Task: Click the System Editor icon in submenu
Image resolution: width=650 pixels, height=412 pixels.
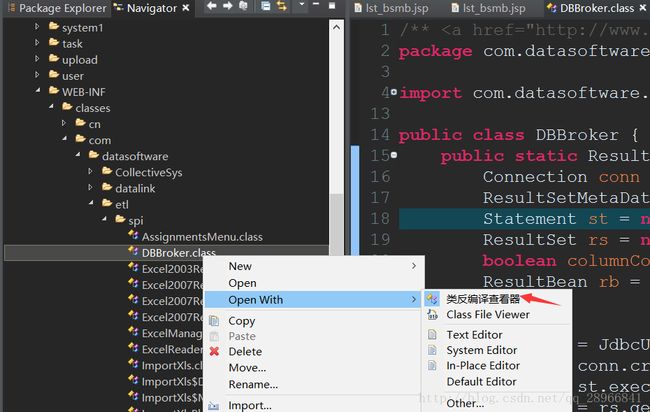Action: coord(432,350)
